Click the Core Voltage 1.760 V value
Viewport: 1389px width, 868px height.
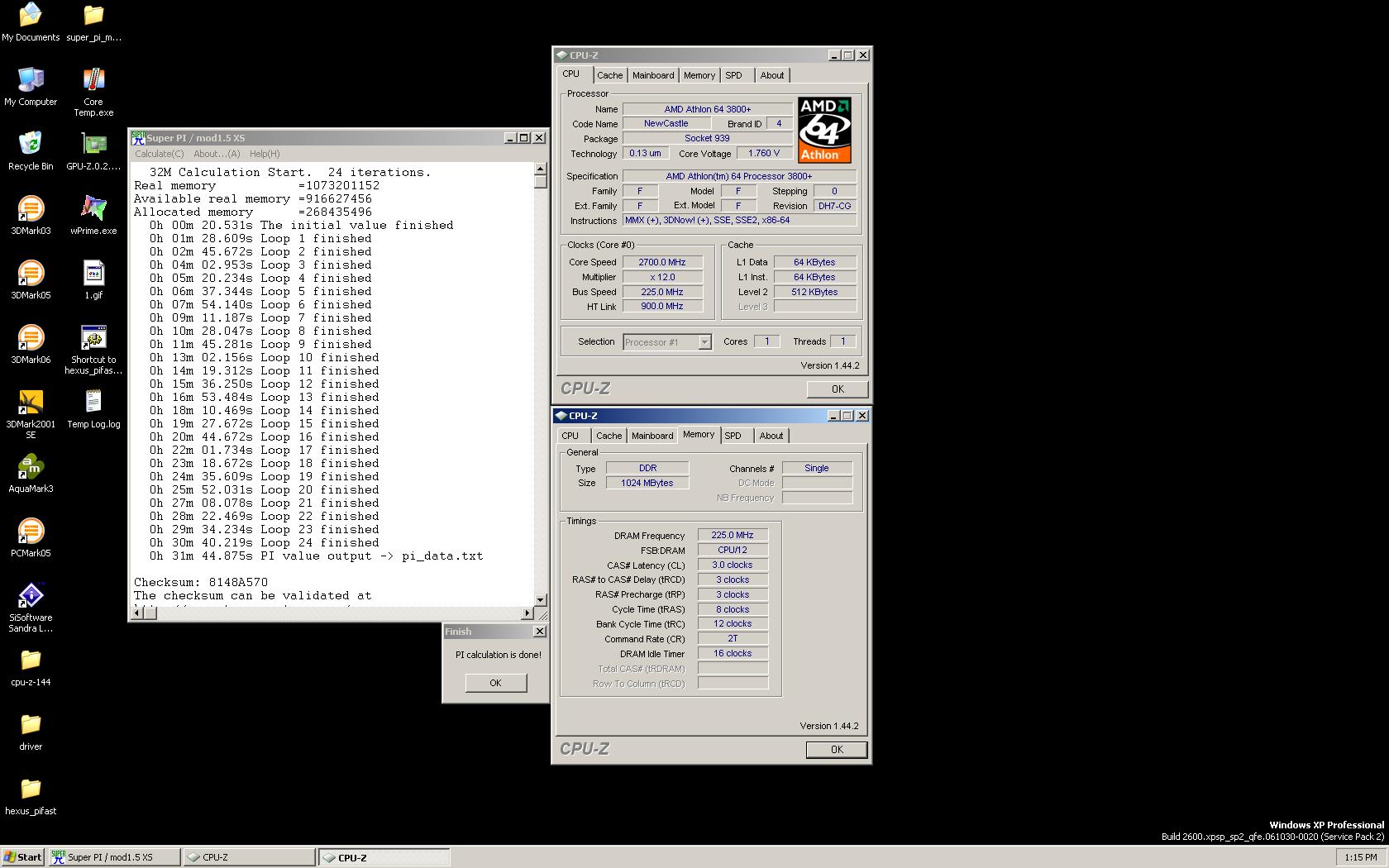pyautogui.click(x=764, y=154)
